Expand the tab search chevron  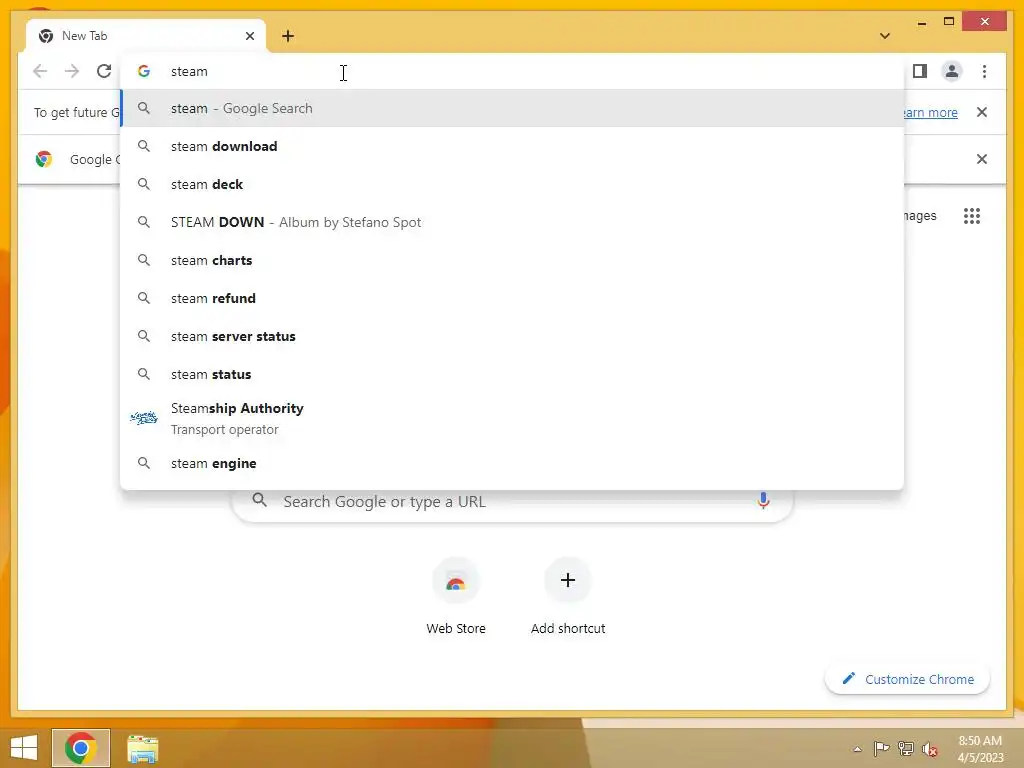tap(885, 36)
